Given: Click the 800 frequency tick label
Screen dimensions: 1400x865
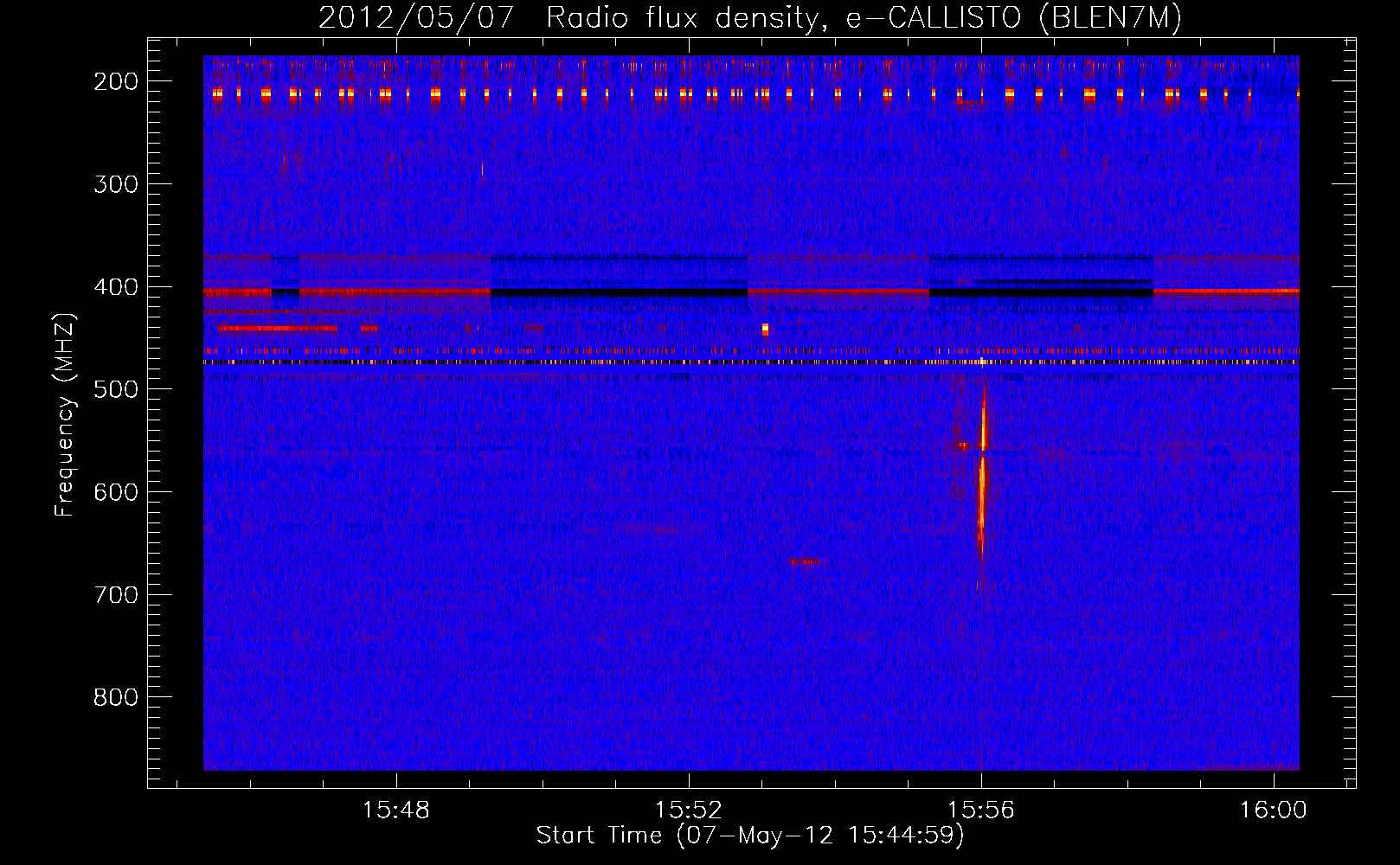Looking at the screenshot, I should (116, 697).
